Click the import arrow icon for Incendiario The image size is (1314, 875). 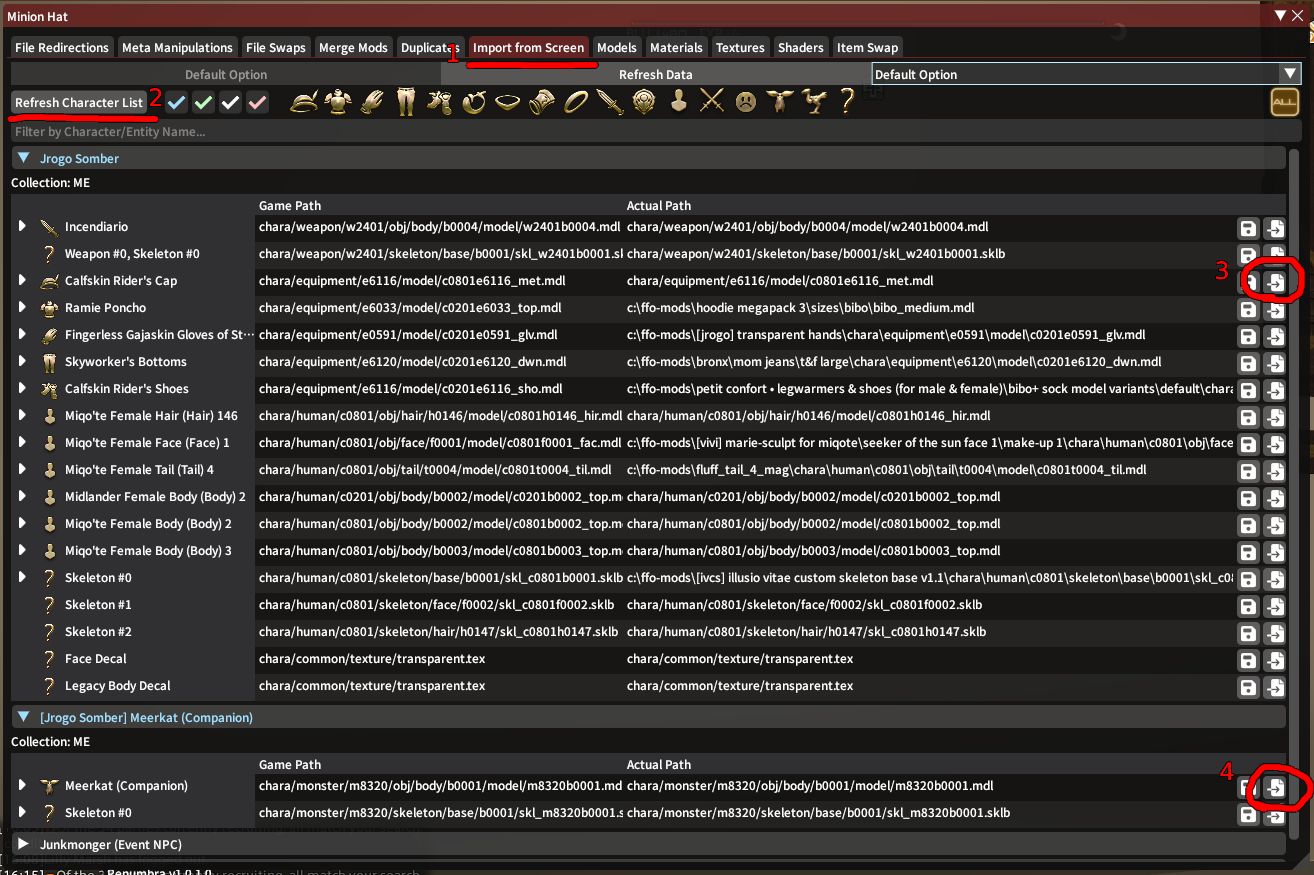[x=1275, y=228]
